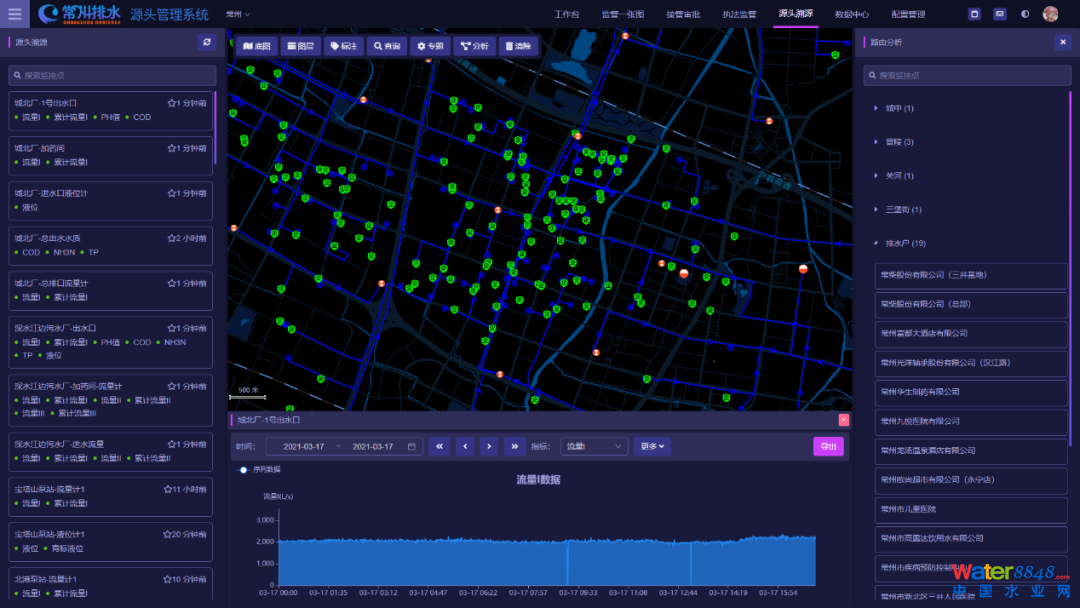Open the 分析 analysis tool on map toolbar
Screen dimensions: 1080x608
[x=475, y=46]
